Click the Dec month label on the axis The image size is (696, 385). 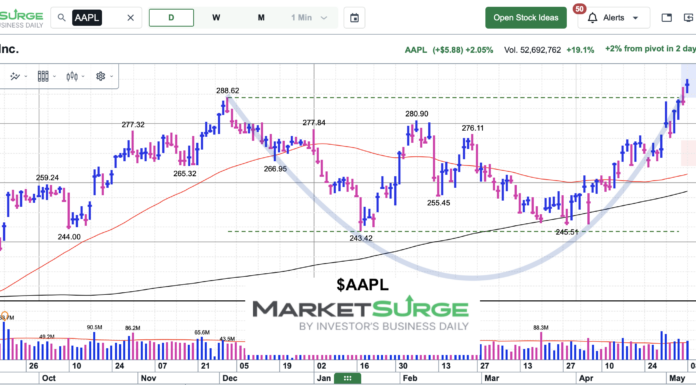pos(230,378)
